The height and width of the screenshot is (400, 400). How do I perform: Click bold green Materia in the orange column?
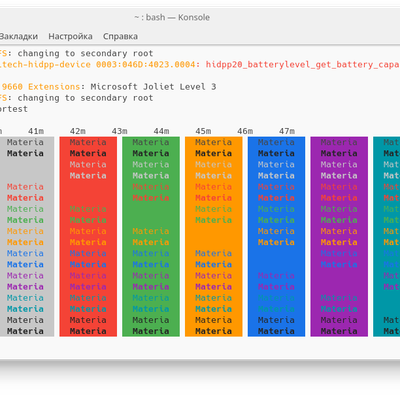[213, 220]
